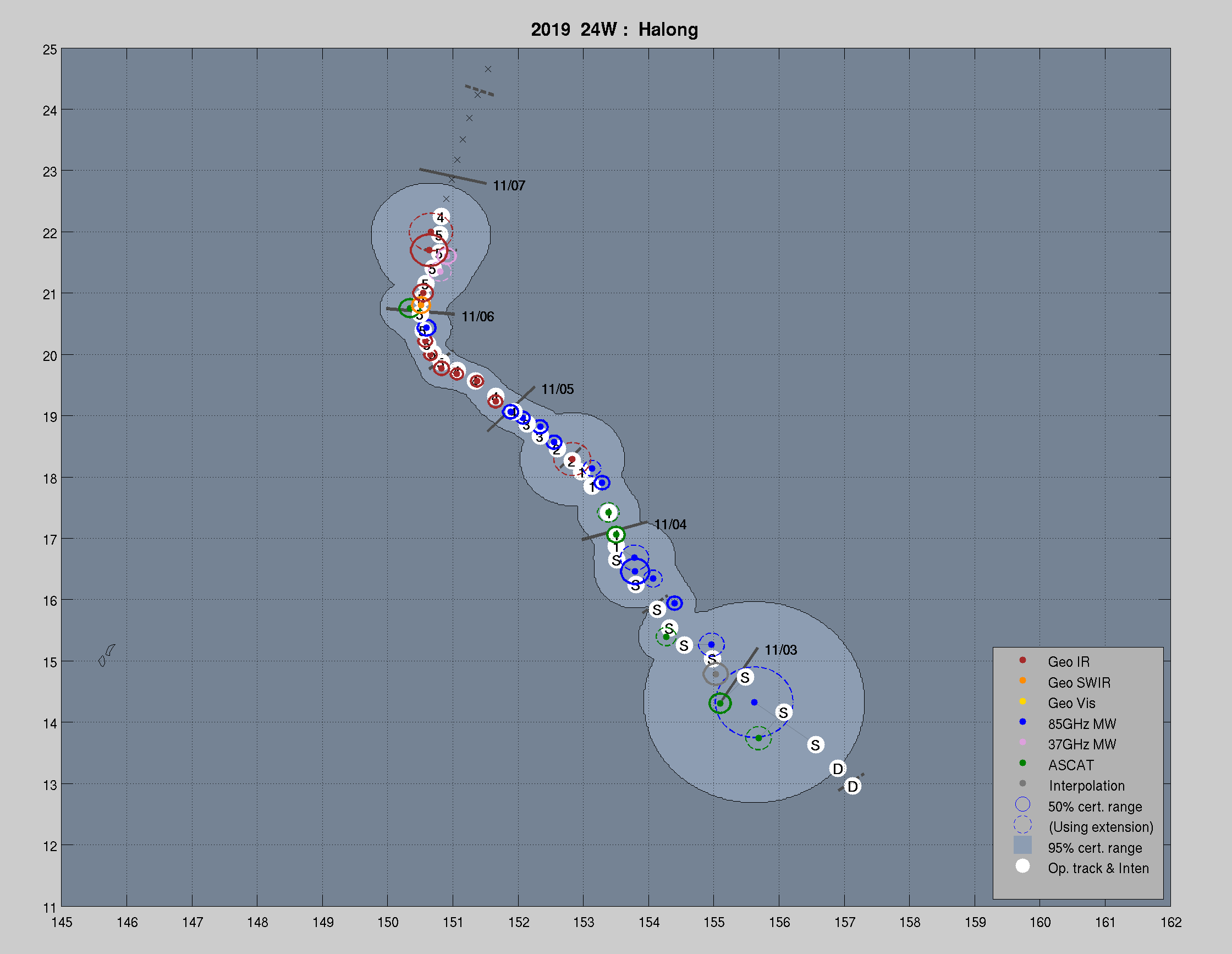Click the Geo IR red legend dot
1232x954 pixels.
click(1022, 660)
